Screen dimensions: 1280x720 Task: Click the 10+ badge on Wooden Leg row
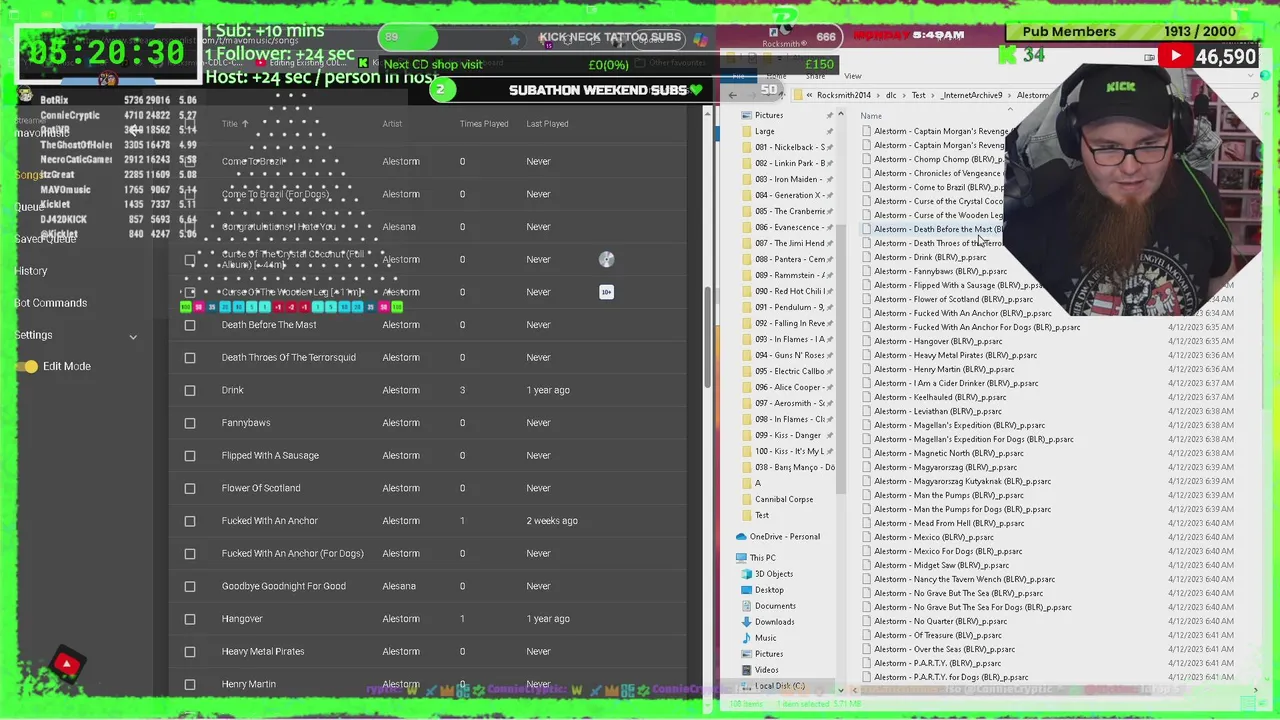[606, 292]
